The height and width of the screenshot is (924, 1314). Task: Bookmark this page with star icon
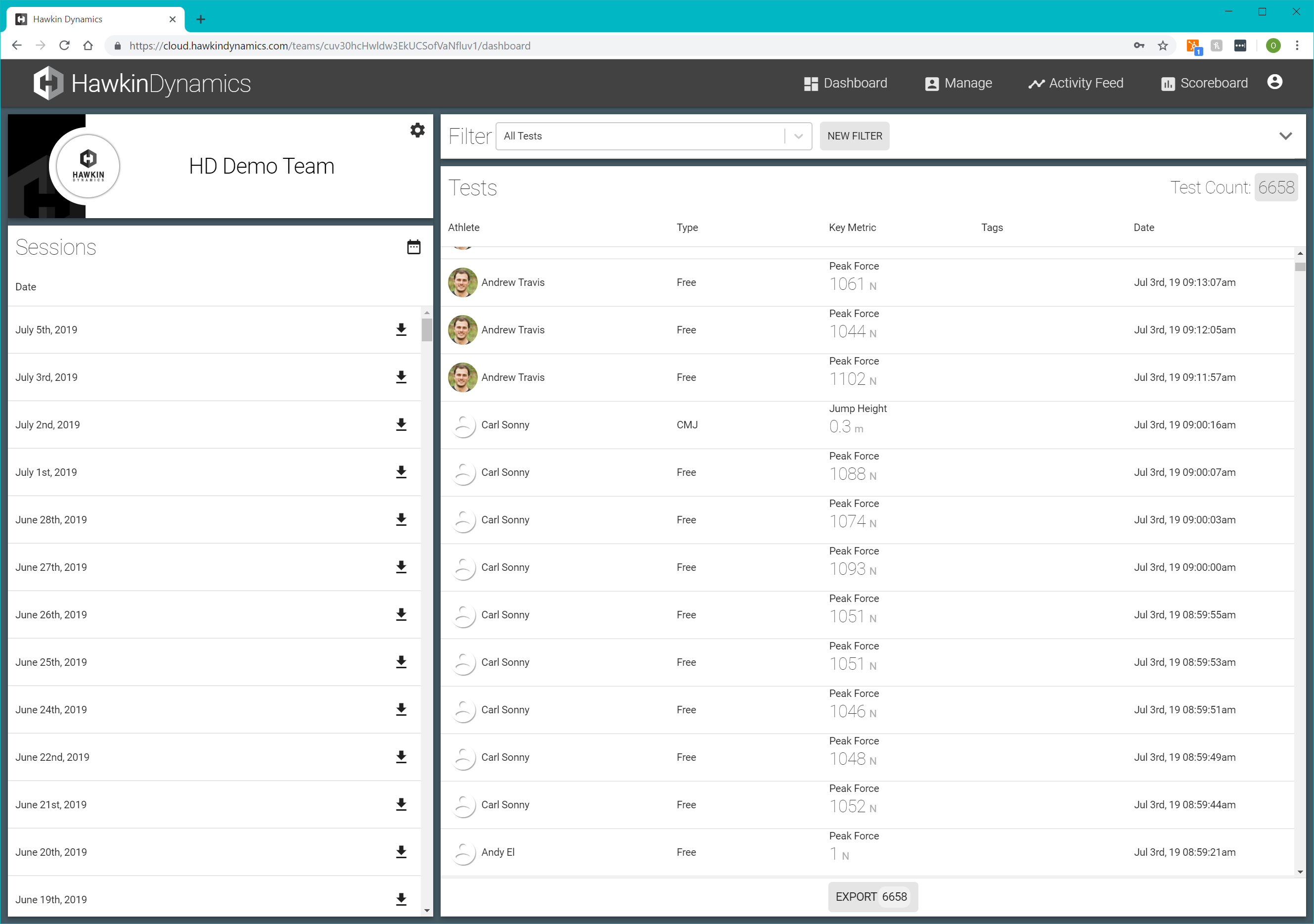tap(1162, 45)
